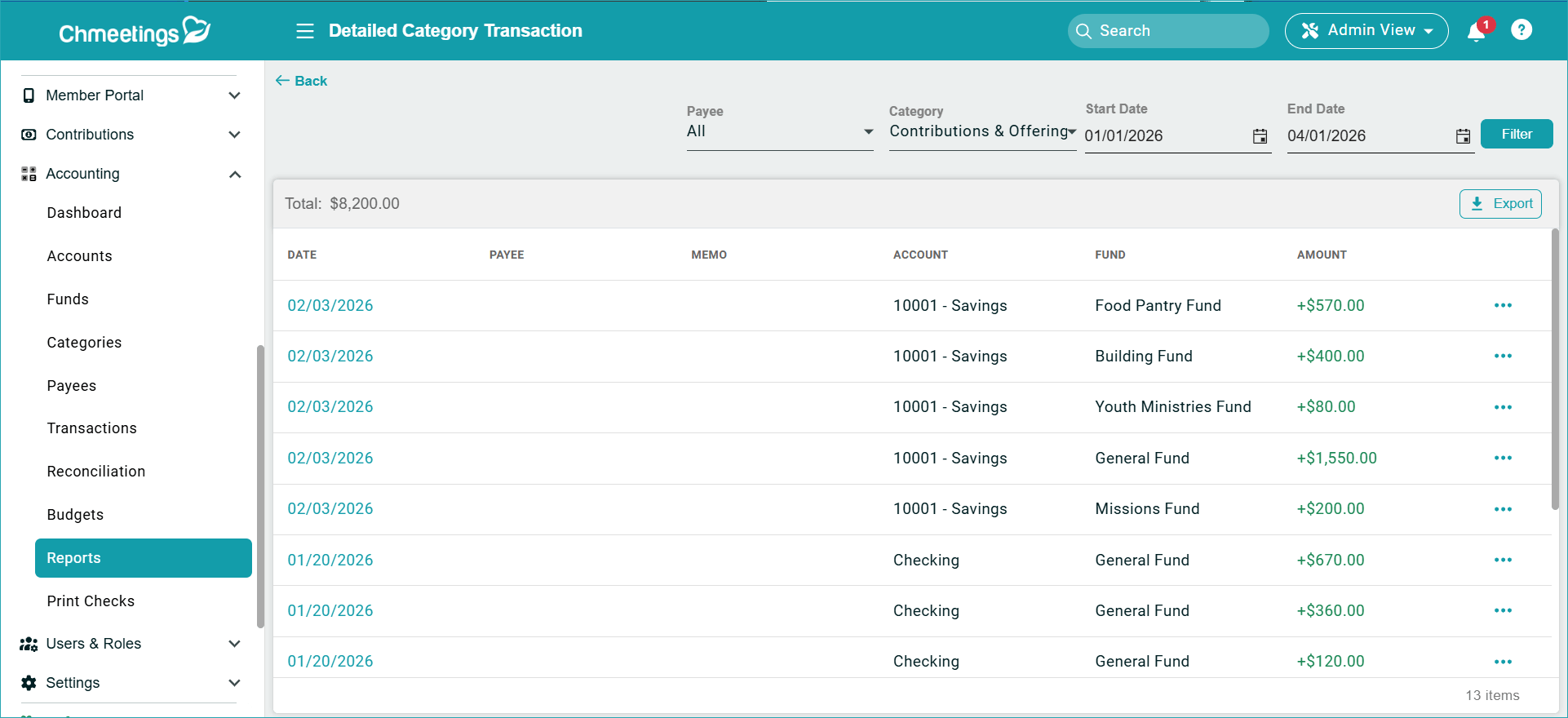Open the Payees menu item

[72, 386]
